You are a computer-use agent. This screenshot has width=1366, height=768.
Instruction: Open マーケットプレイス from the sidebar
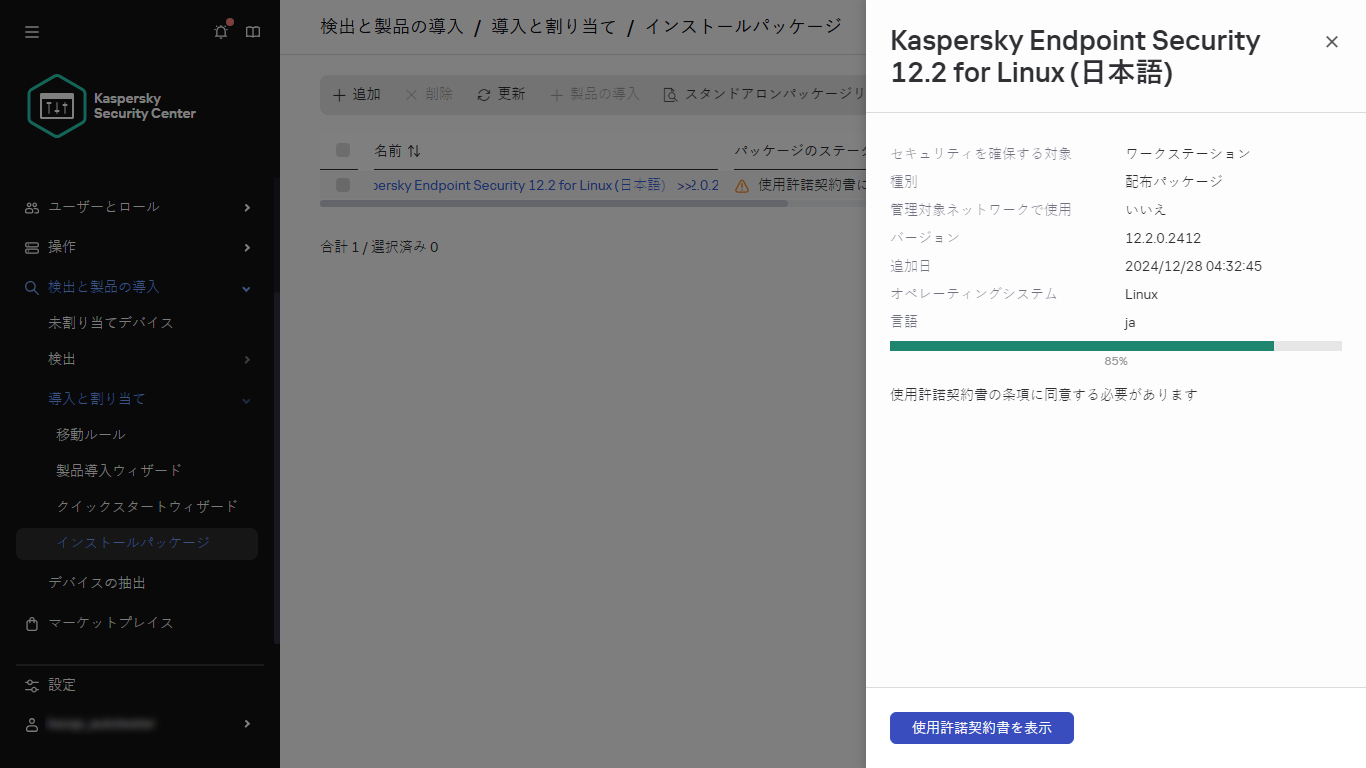pos(110,623)
